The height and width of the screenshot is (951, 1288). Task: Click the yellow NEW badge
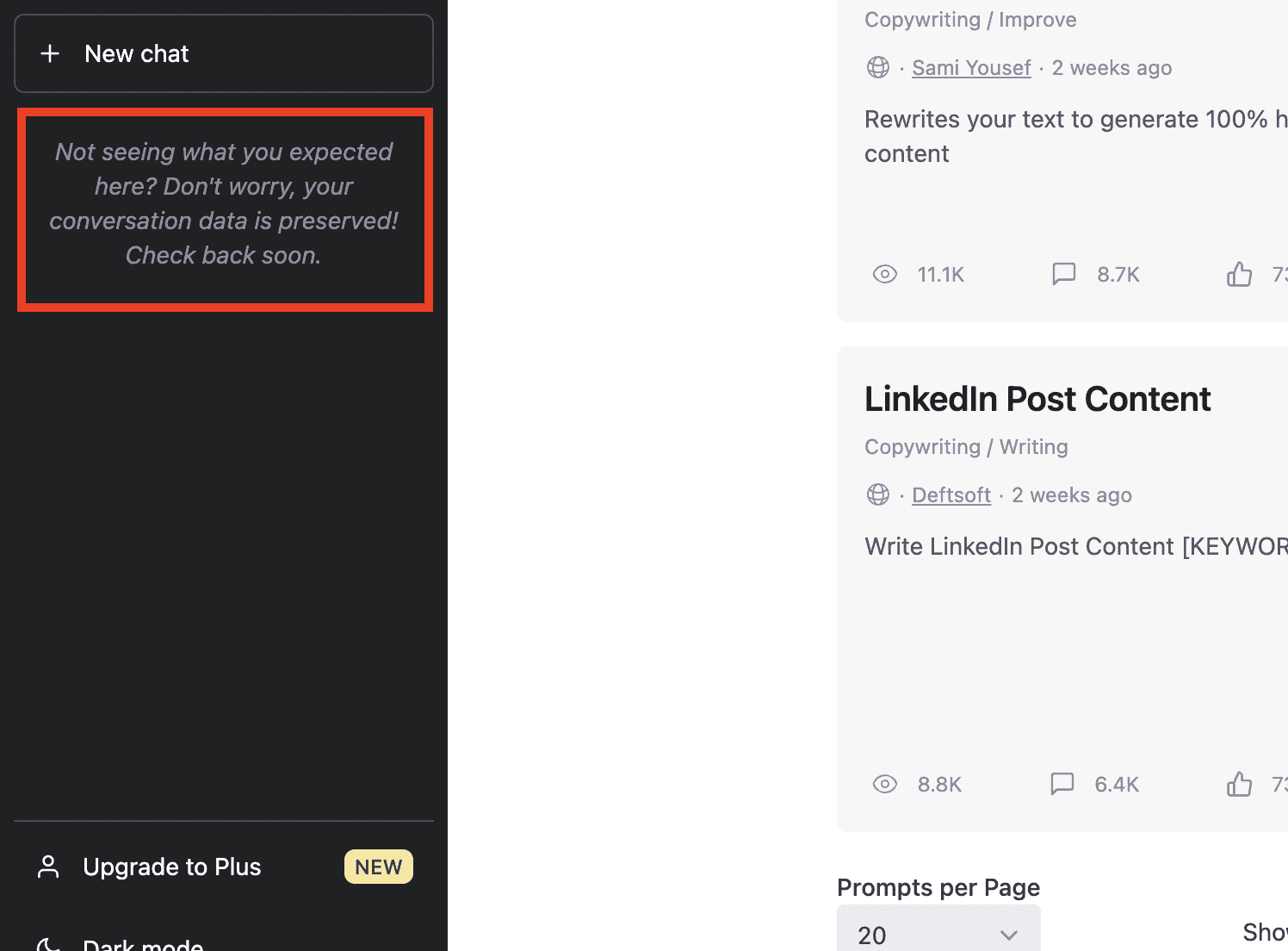(x=378, y=867)
